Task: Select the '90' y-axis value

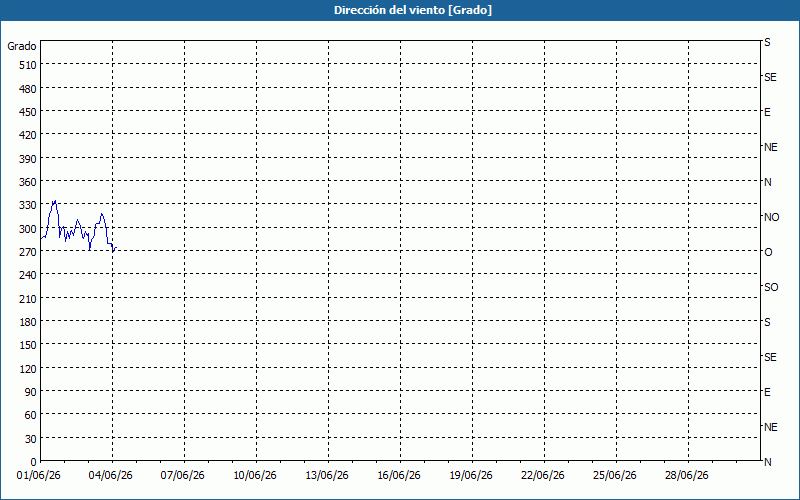Action: pos(31,392)
